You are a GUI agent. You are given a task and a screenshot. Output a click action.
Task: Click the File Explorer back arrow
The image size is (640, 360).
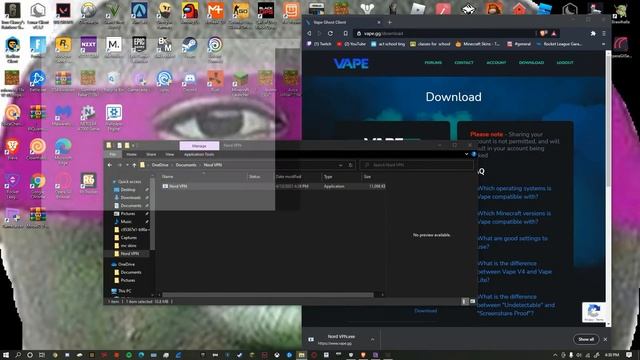point(110,165)
